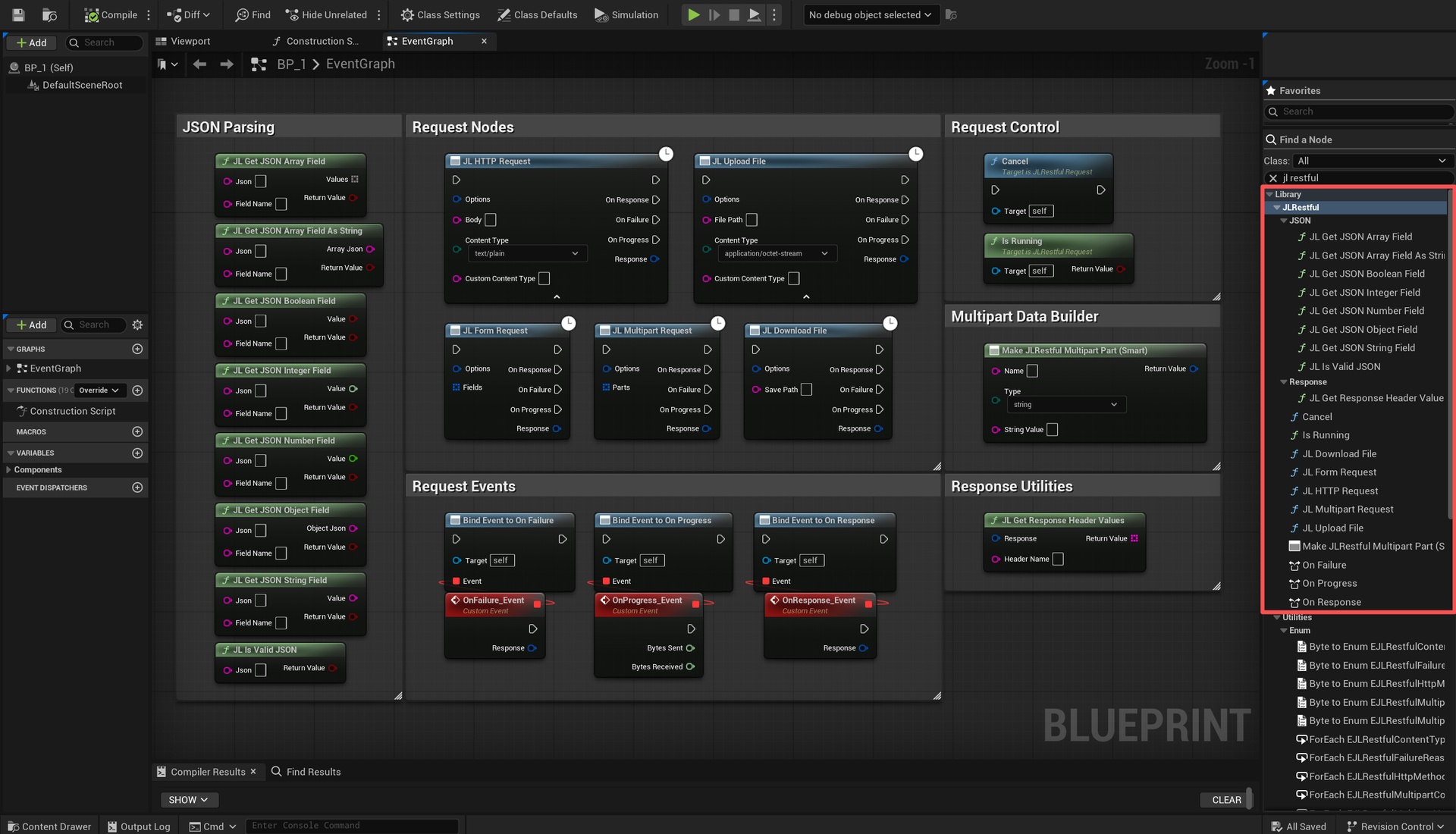
Task: Switch to the Find Results tab
Action: pos(306,772)
